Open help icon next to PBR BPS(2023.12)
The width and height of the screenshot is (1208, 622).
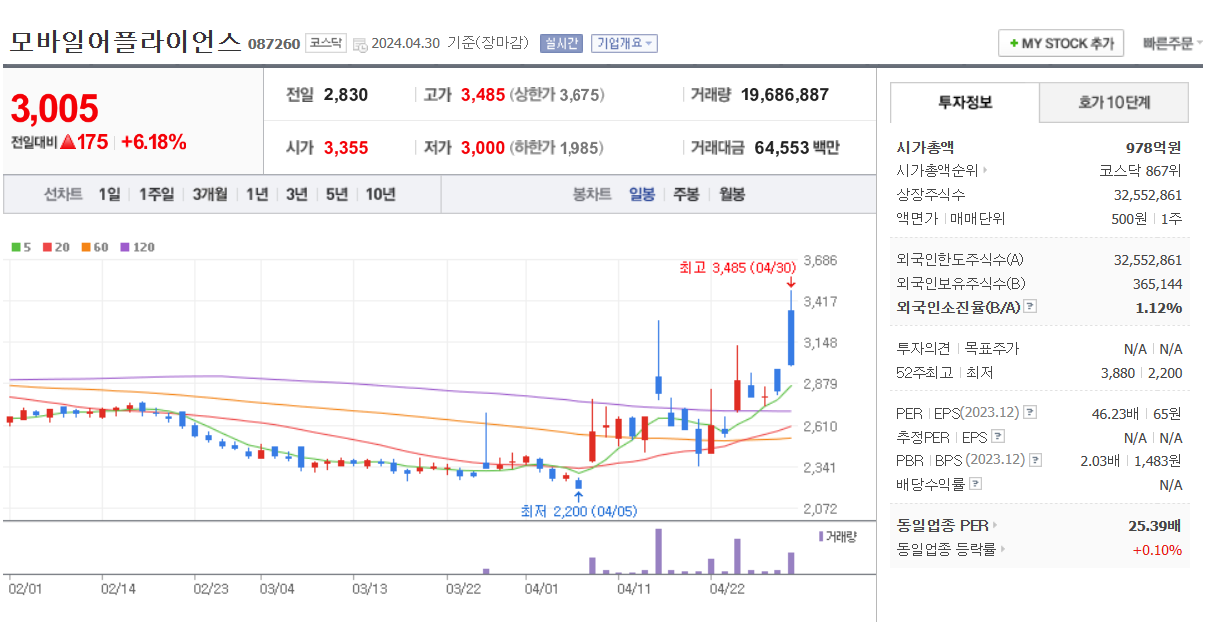coord(1035,461)
